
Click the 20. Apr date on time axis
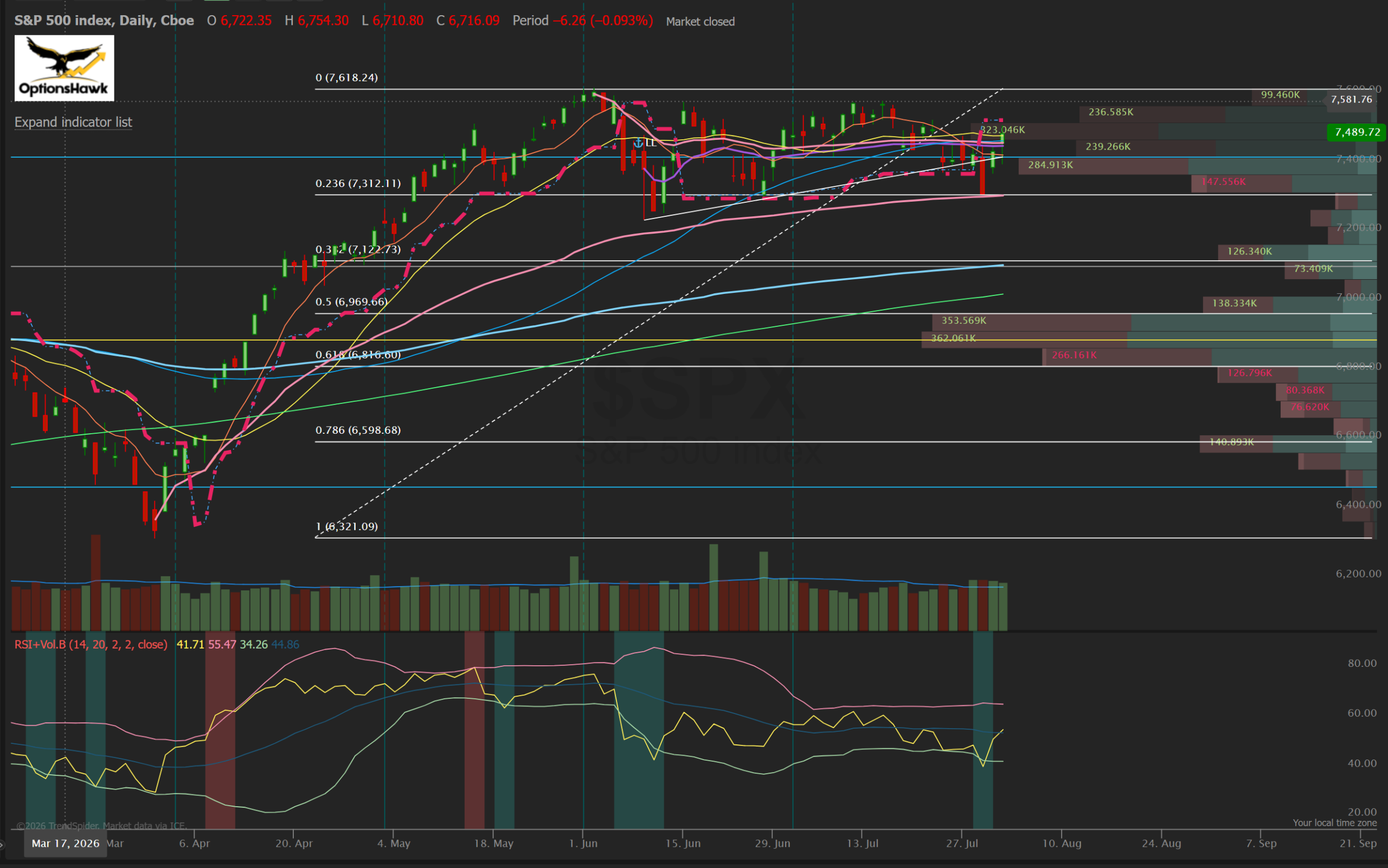[294, 843]
